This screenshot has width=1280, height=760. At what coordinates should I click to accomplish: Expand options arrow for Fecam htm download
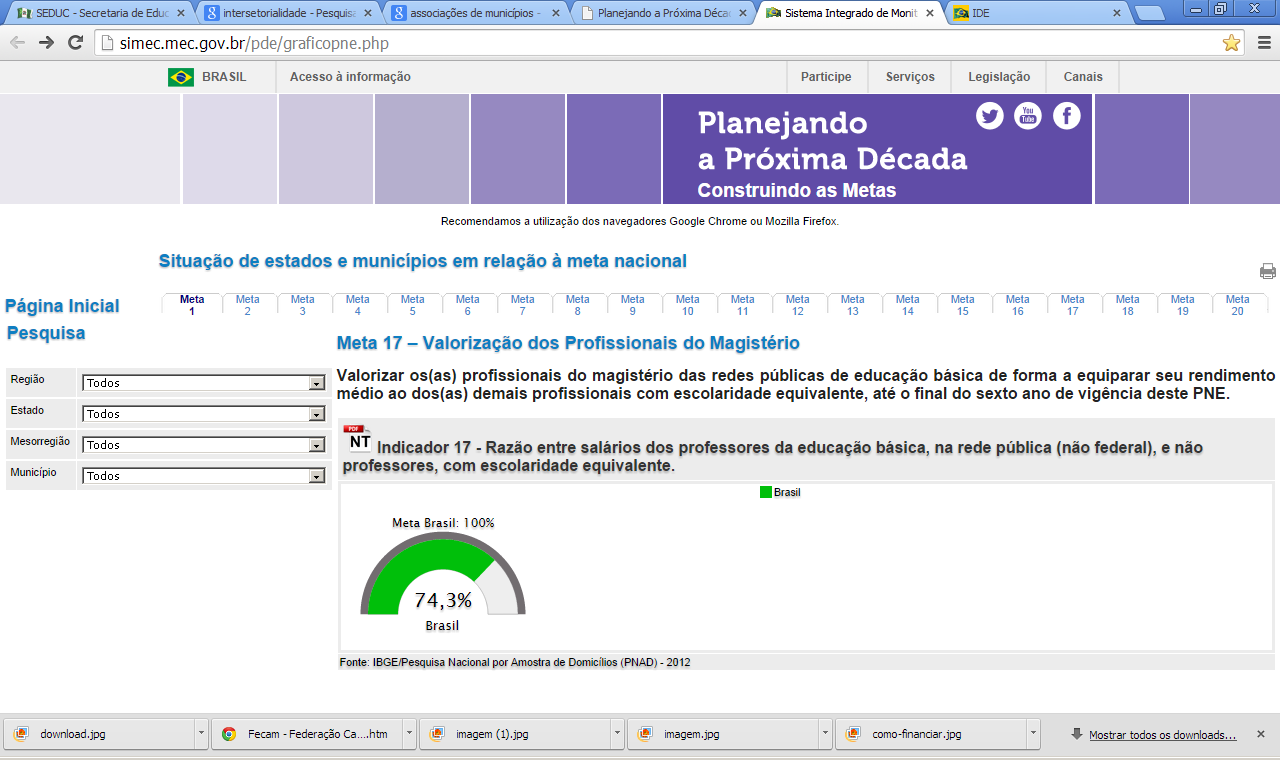coord(409,734)
